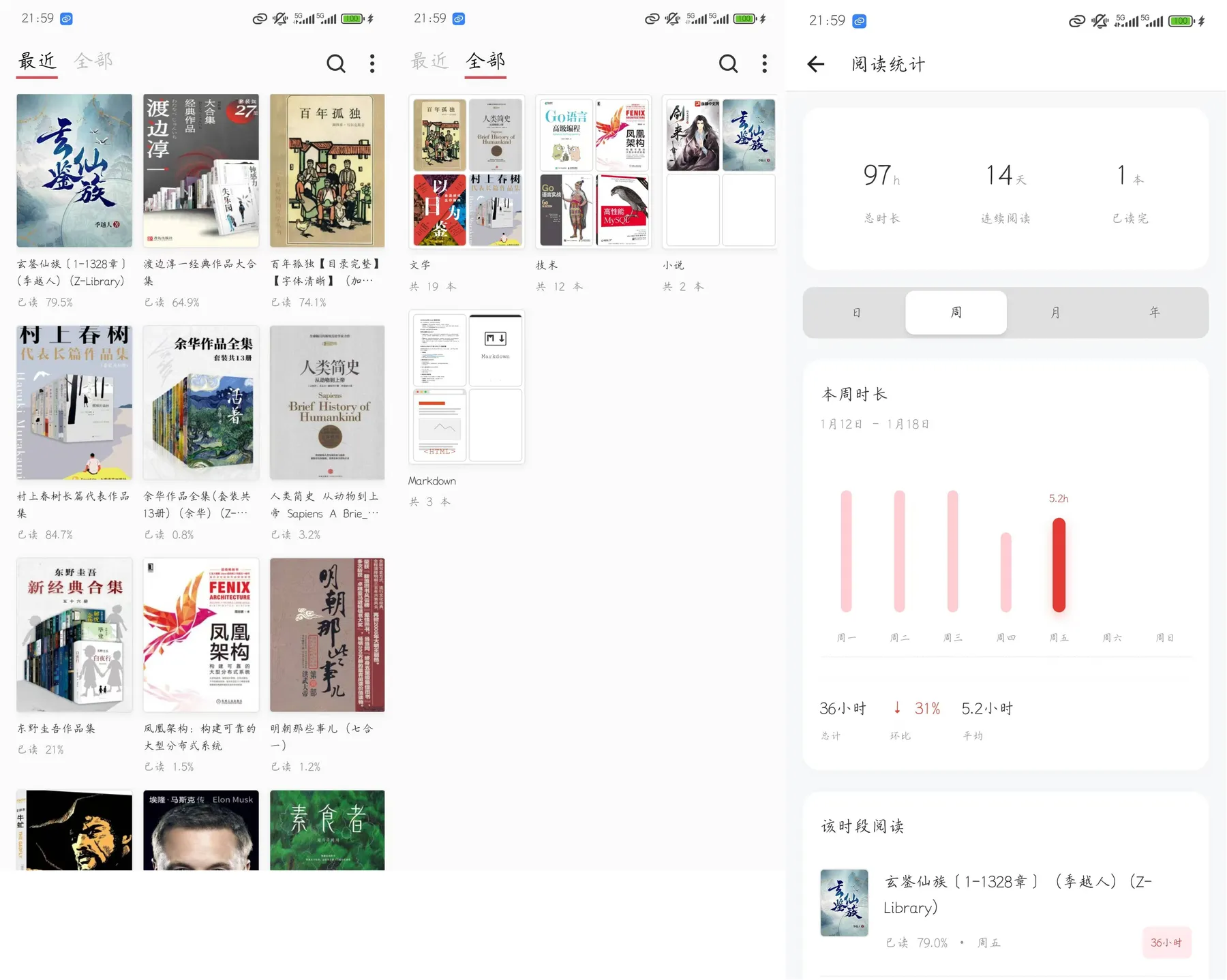This screenshot has height=980, width=1227.
Task: Open the 技术 category folder
Action: 594,172
